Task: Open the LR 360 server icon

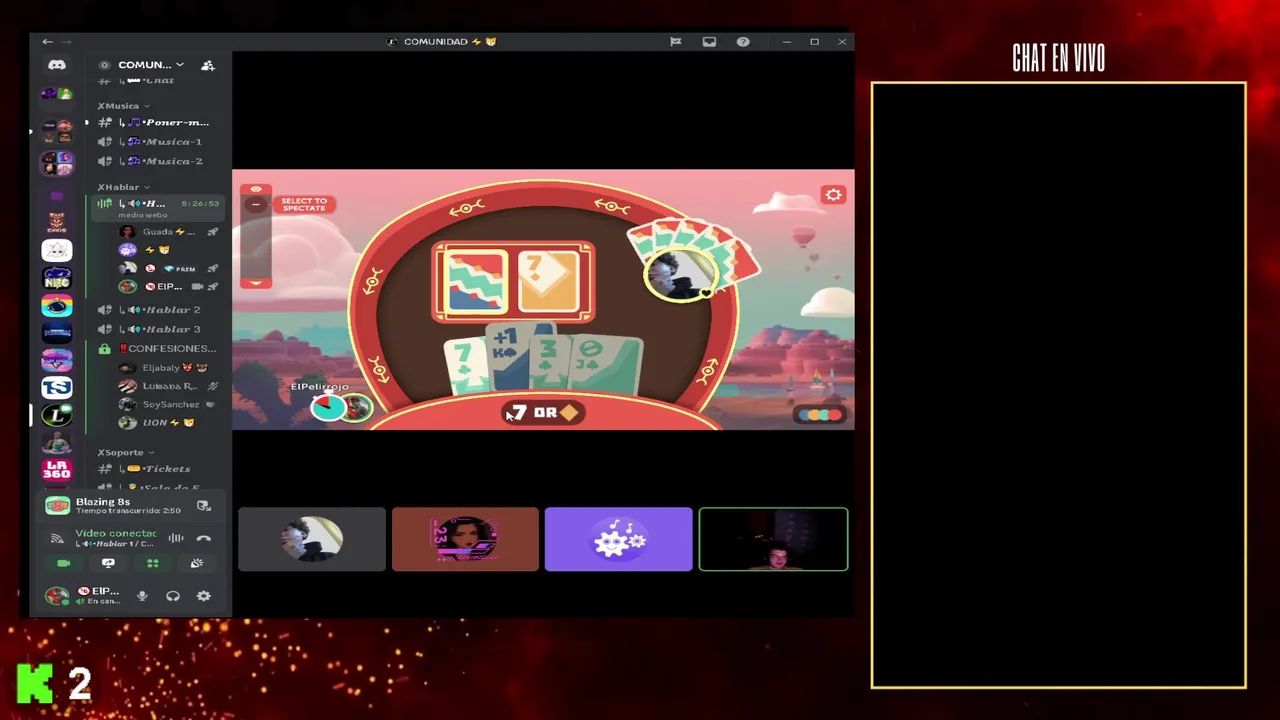Action: [x=57, y=469]
